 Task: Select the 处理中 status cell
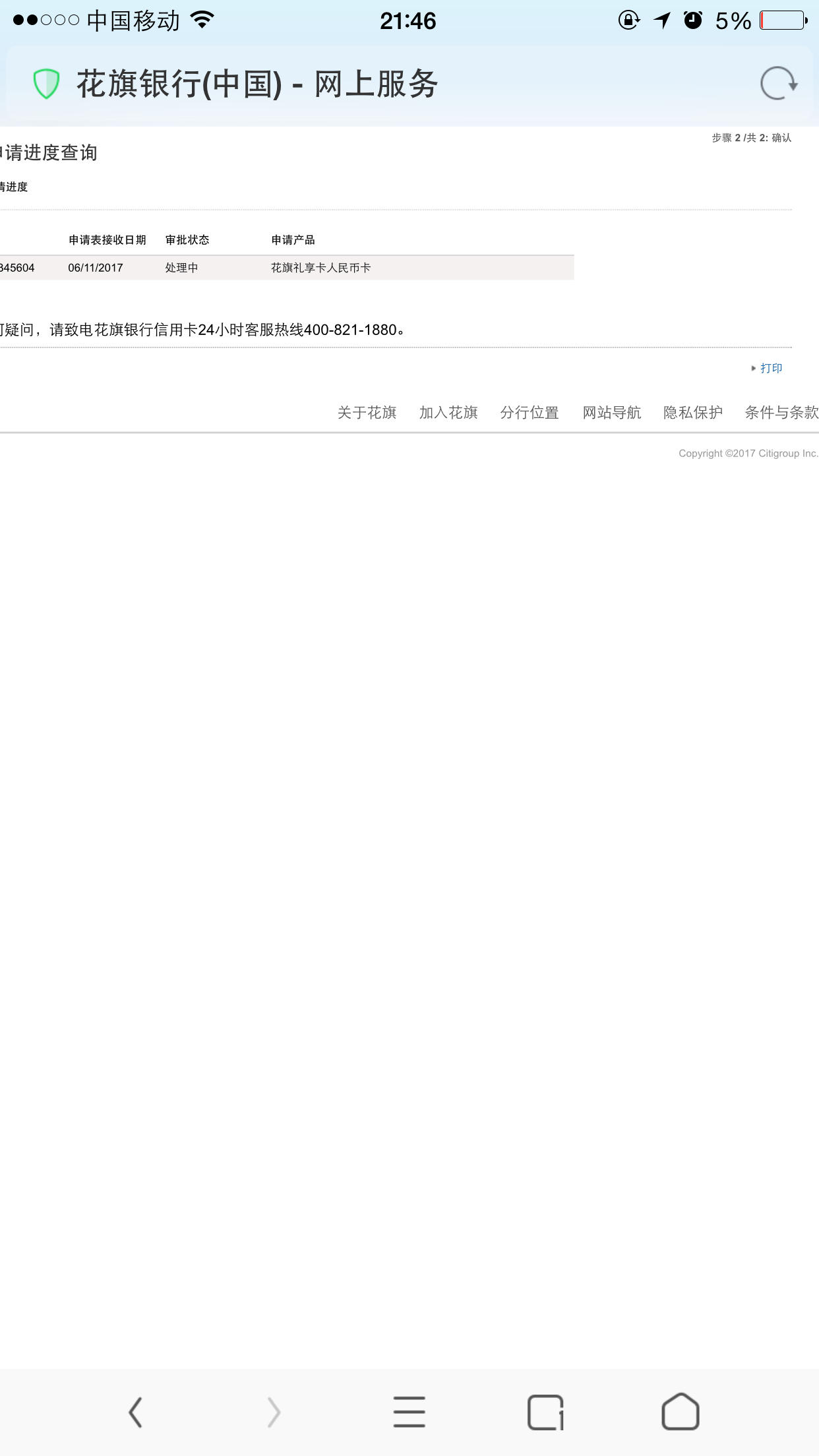coord(182,268)
